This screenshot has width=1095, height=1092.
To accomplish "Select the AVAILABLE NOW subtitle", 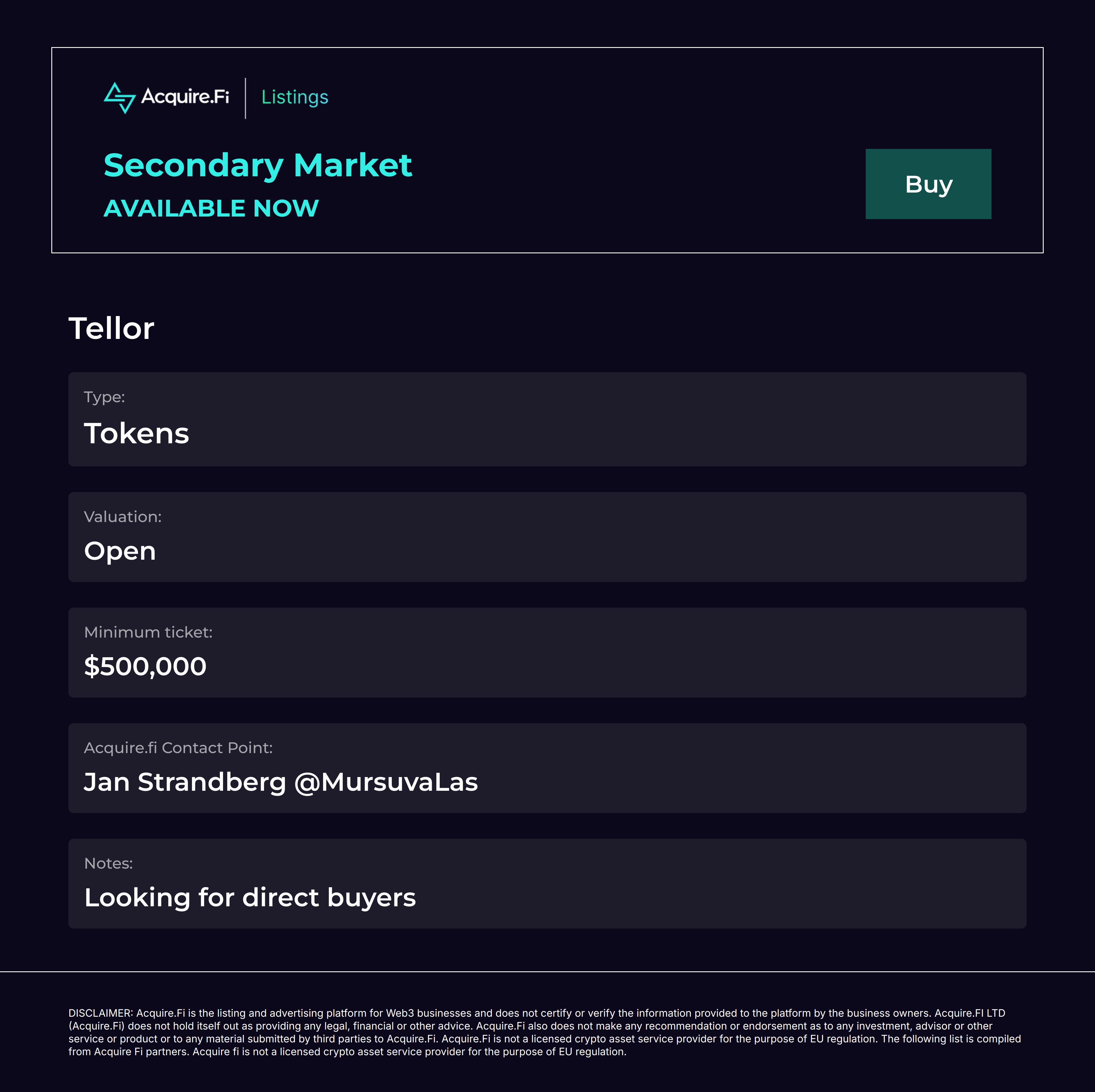I will point(211,208).
